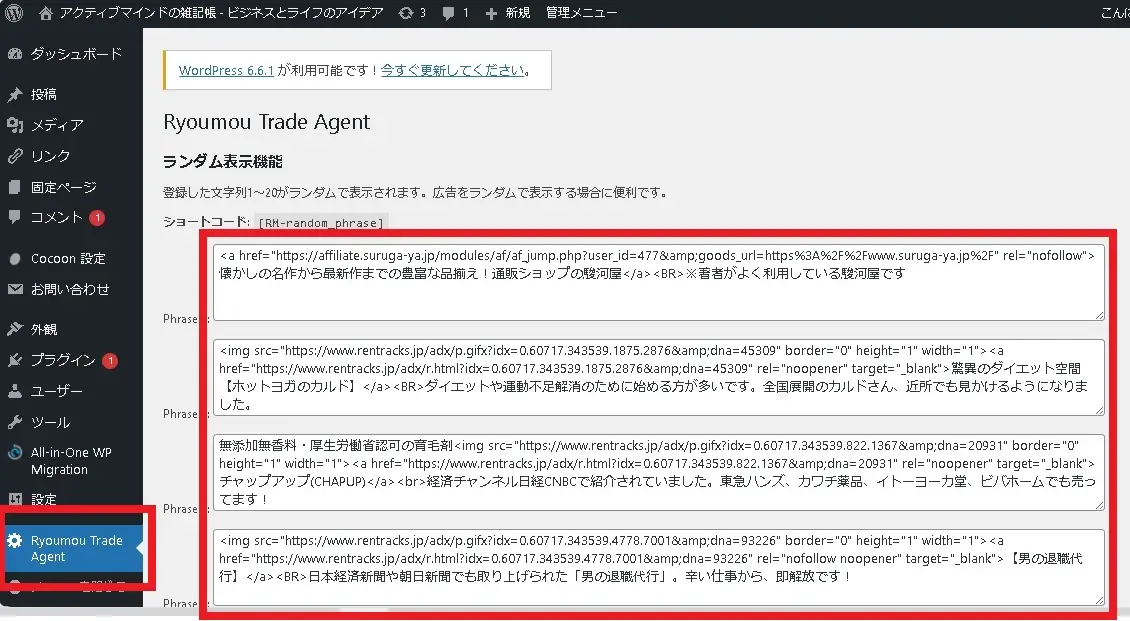This screenshot has height=621, width=1130.
Task: Grab resize handle of suruga-ya textarea
Action: (x=1099, y=316)
